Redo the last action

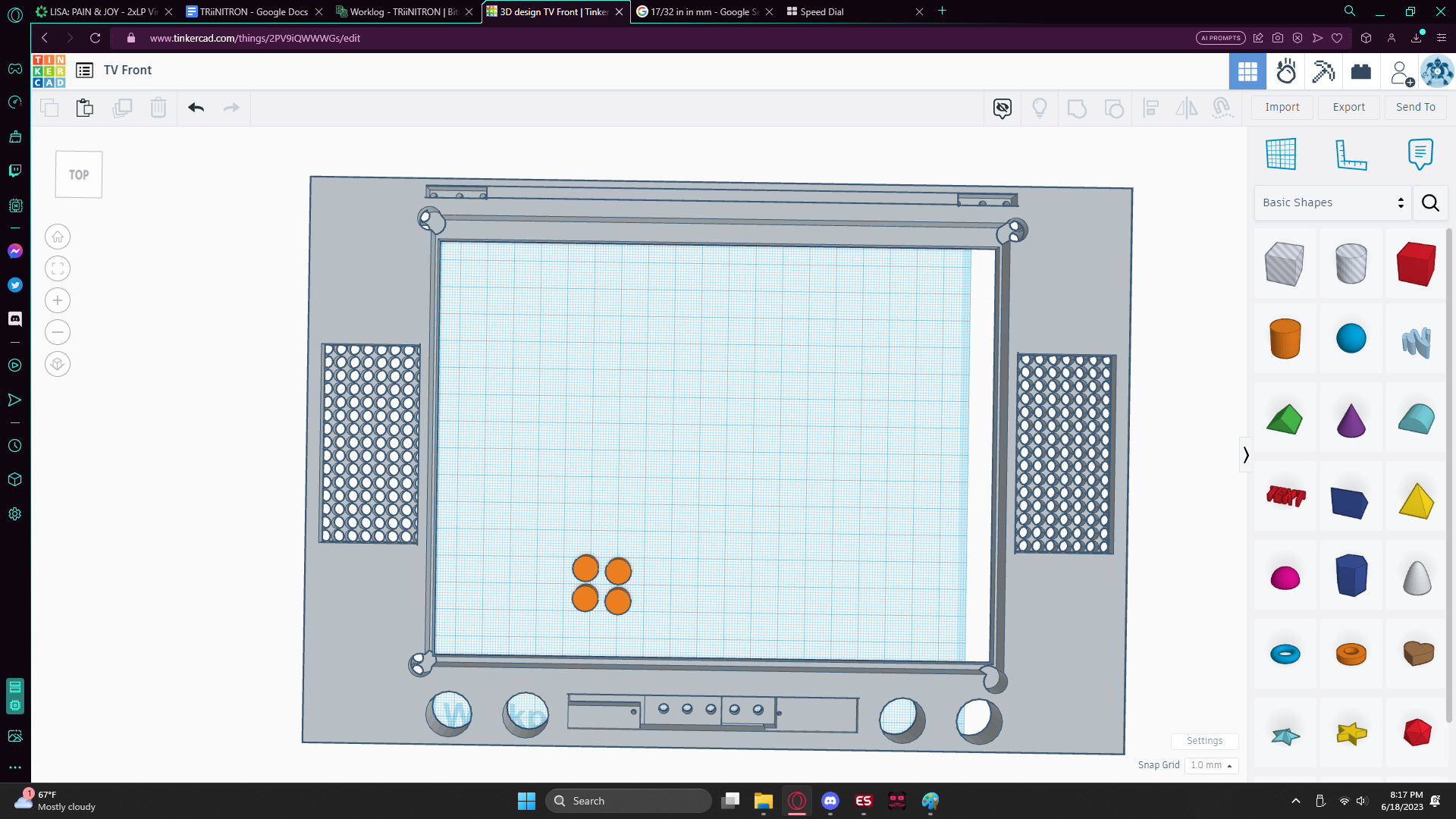231,108
